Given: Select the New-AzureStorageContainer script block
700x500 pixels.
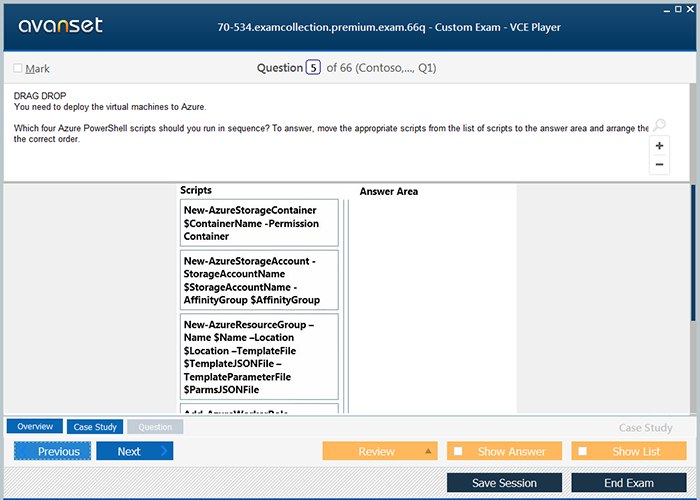Looking at the screenshot, I should (x=259, y=223).
